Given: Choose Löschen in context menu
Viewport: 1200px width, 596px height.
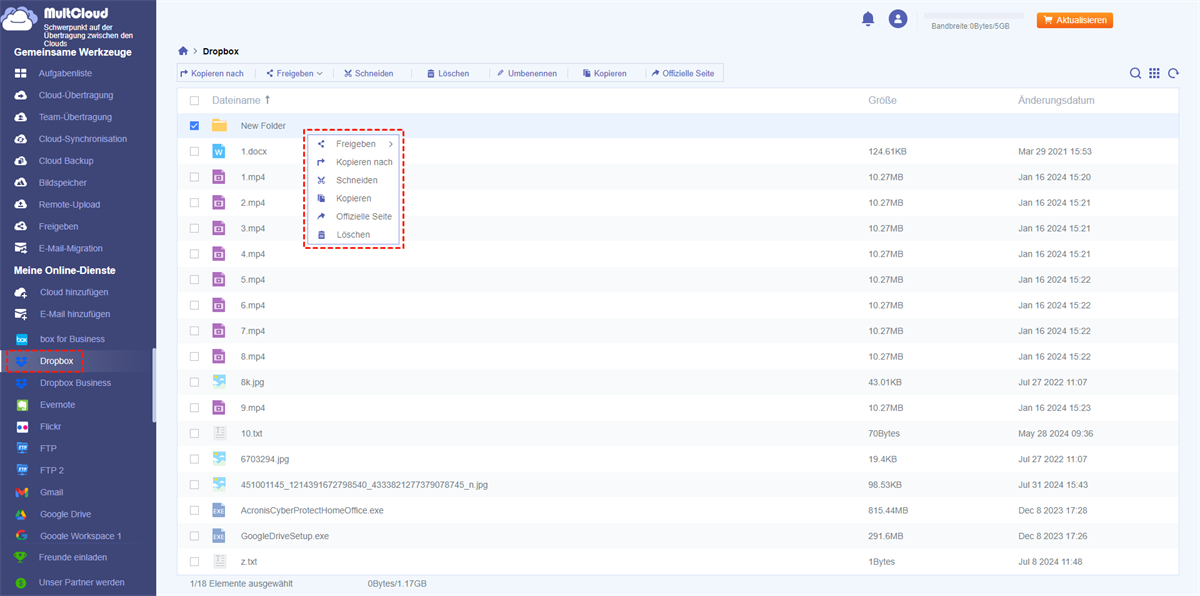Looking at the screenshot, I should click(354, 235).
